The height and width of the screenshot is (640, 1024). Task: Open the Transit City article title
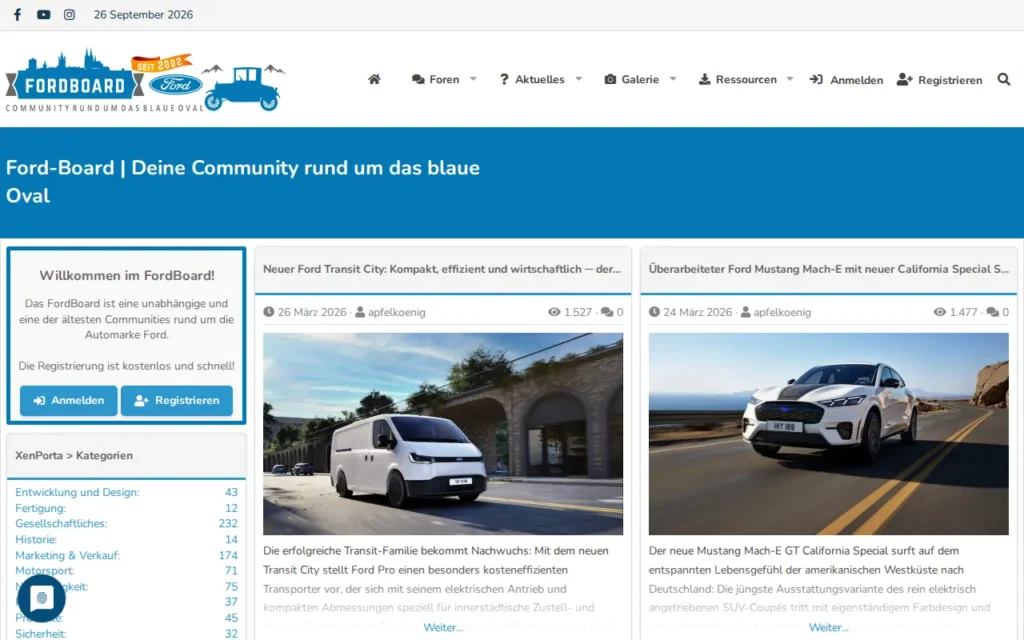coord(442,269)
